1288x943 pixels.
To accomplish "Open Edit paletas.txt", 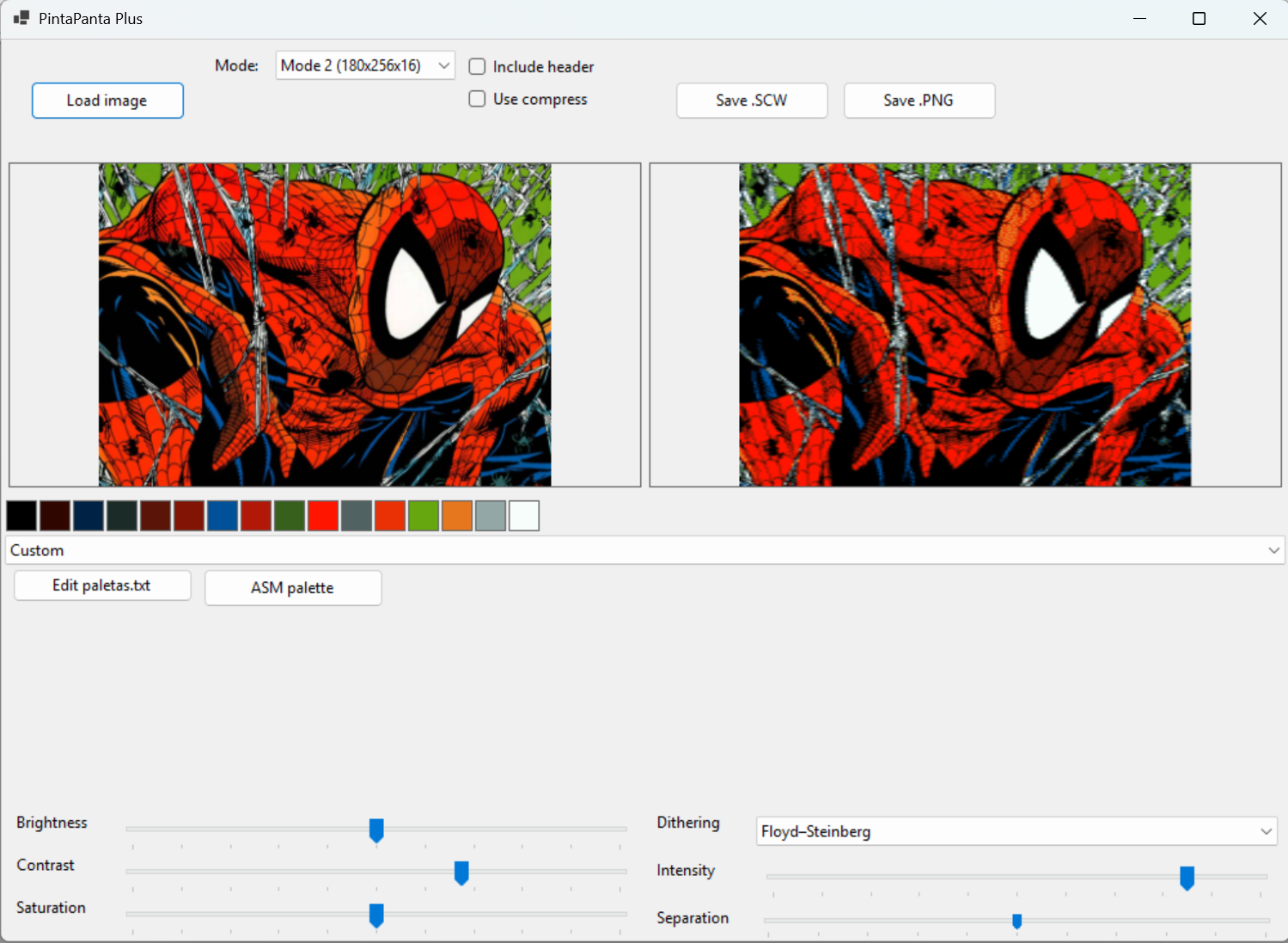I will pyautogui.click(x=102, y=585).
